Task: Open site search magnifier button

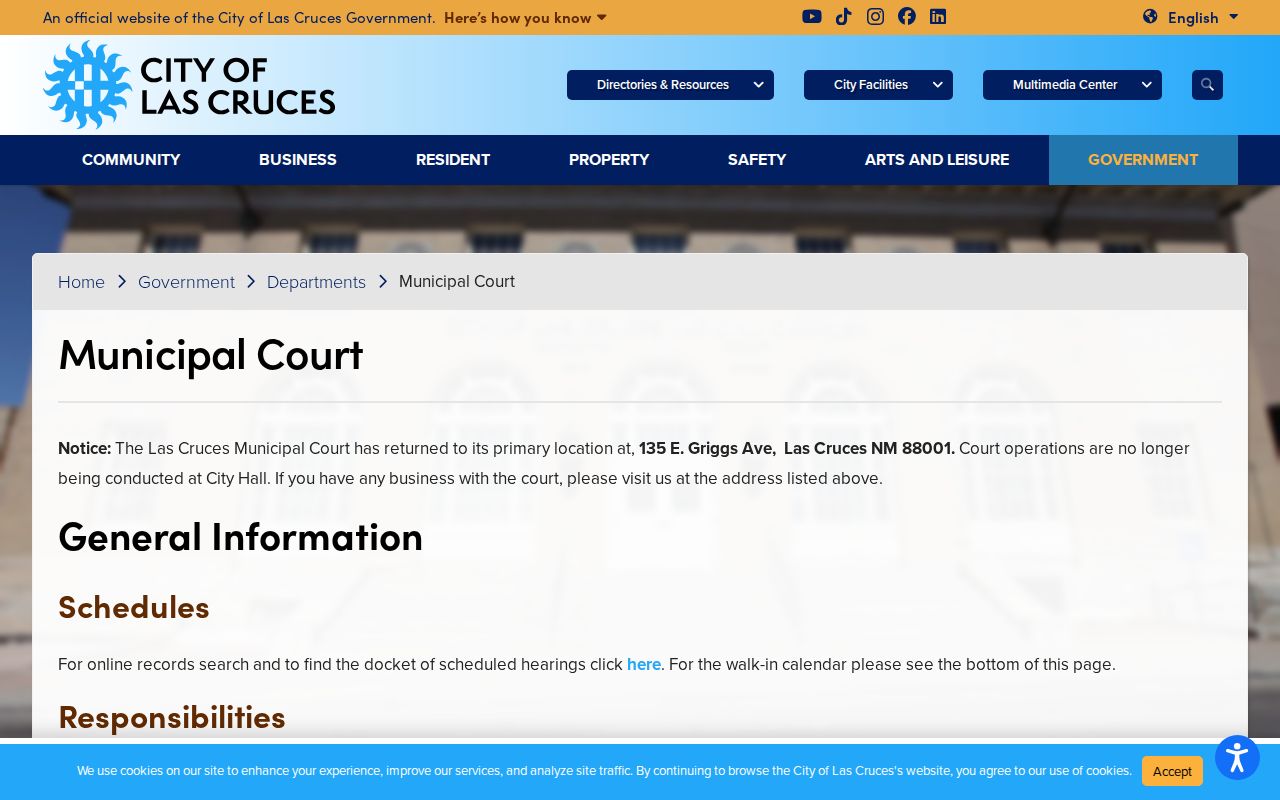Action: (1207, 85)
